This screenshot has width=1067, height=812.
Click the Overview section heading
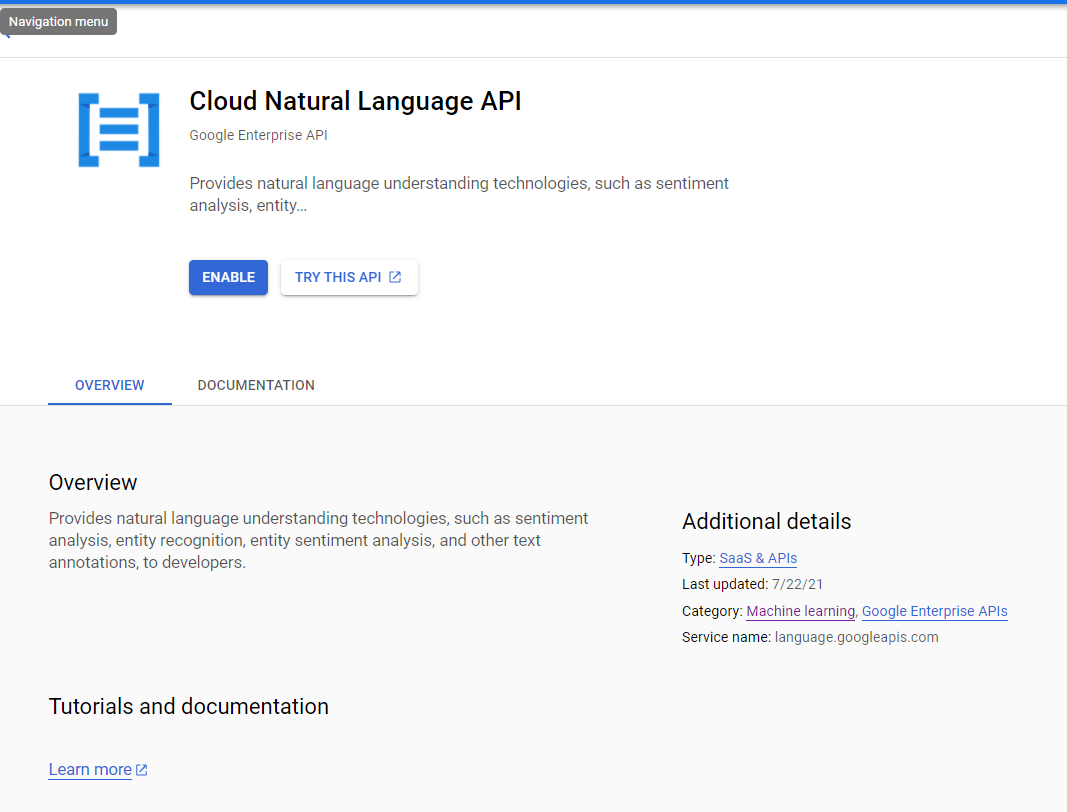coord(93,482)
